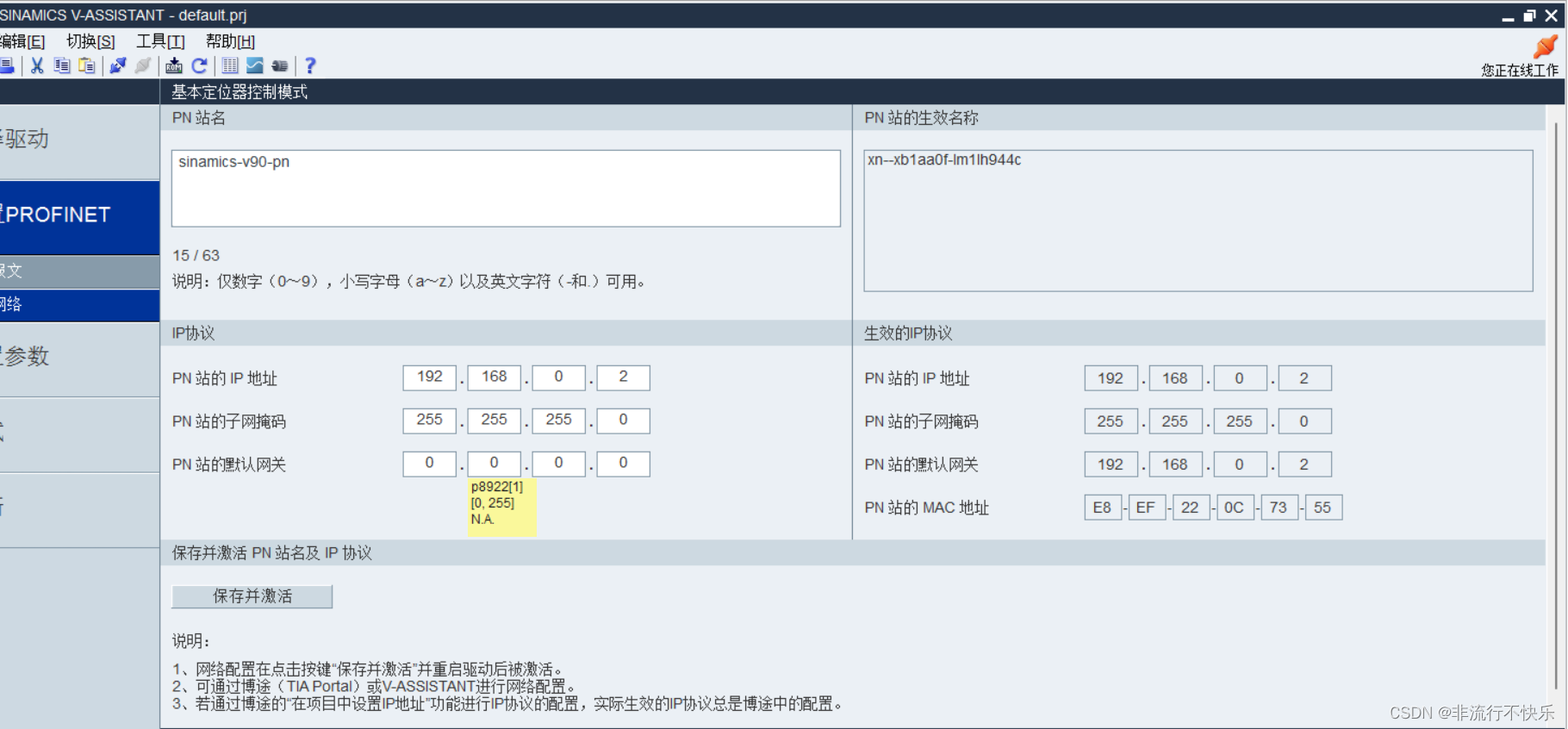Click MAC address byte 0C

coord(1235,508)
